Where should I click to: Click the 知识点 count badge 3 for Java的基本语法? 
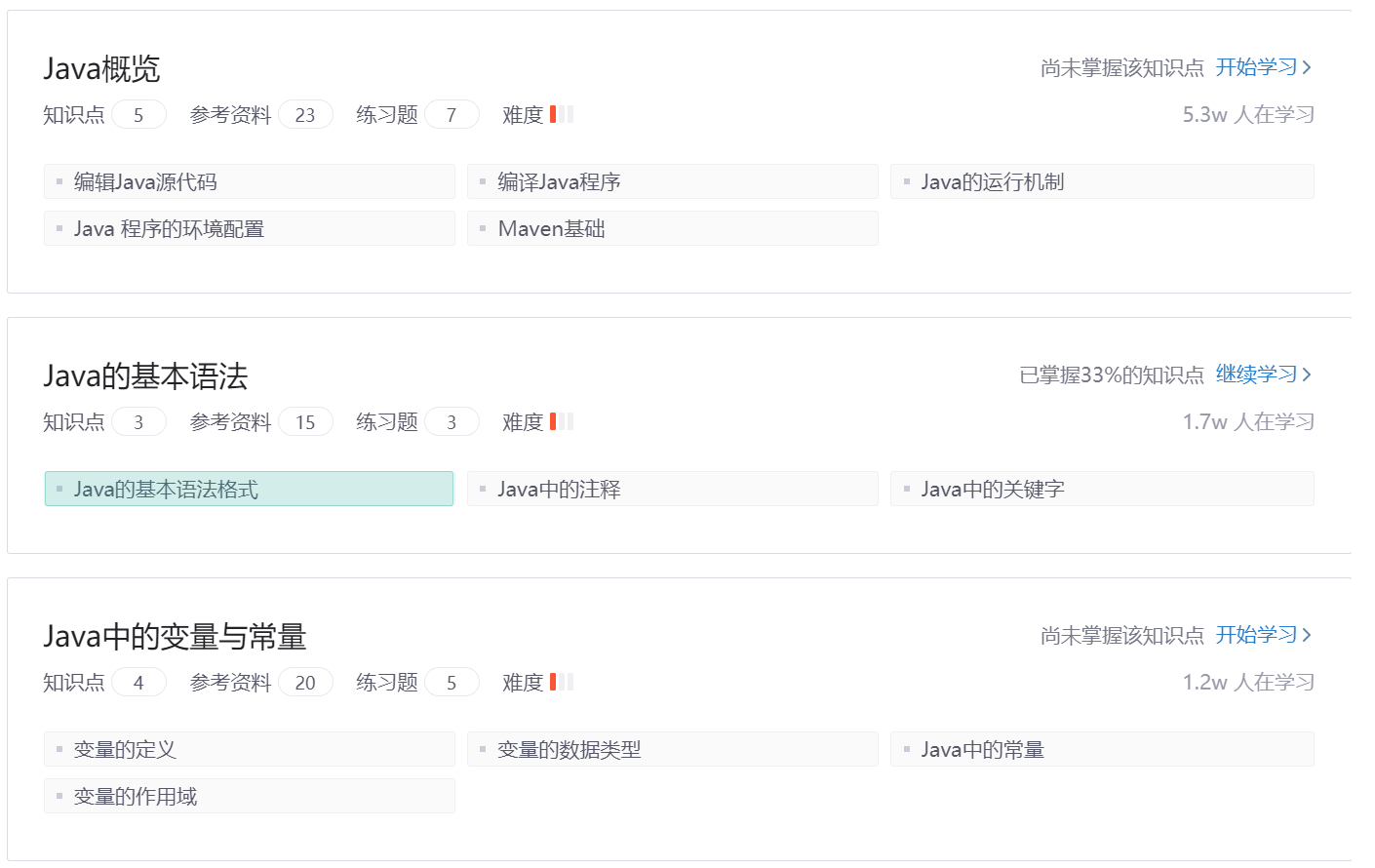pos(138,422)
